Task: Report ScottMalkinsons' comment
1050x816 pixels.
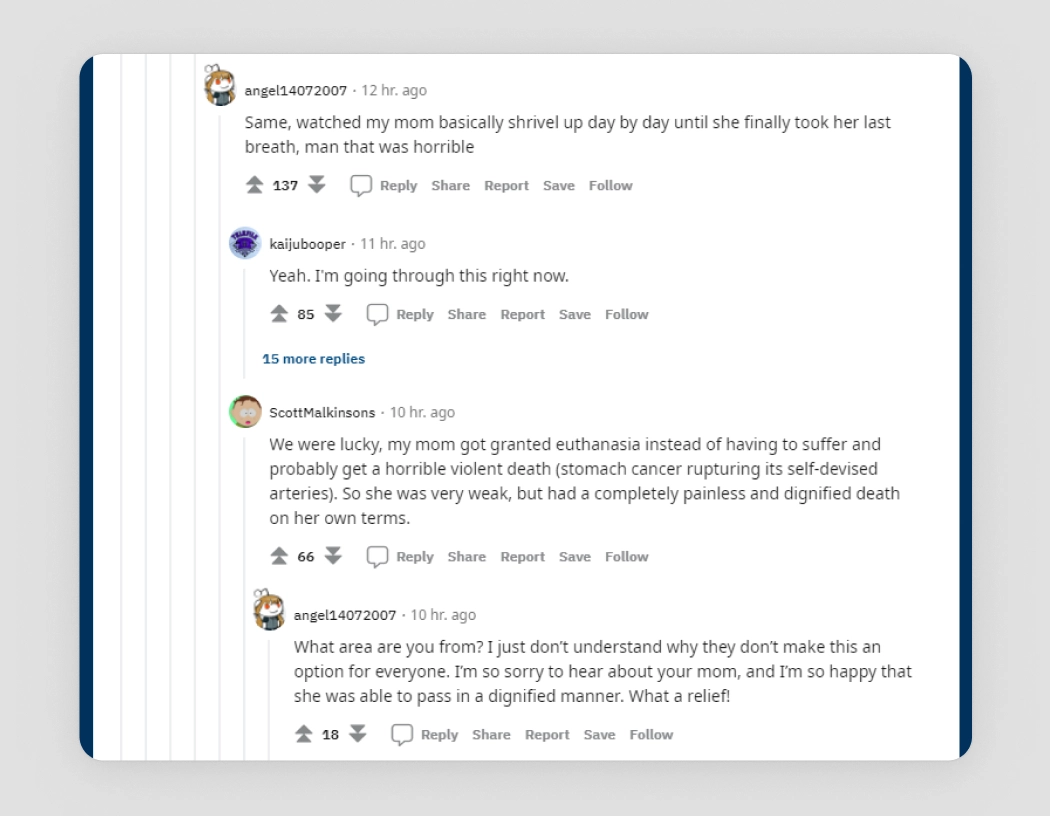Action: pyautogui.click(x=522, y=556)
